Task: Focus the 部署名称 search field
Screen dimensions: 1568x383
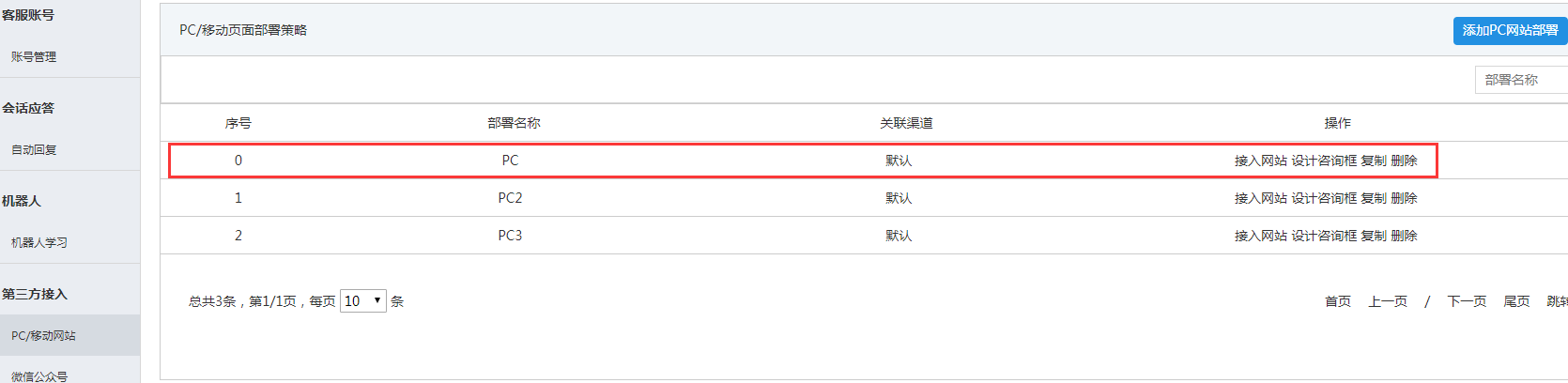Action: (x=1521, y=80)
